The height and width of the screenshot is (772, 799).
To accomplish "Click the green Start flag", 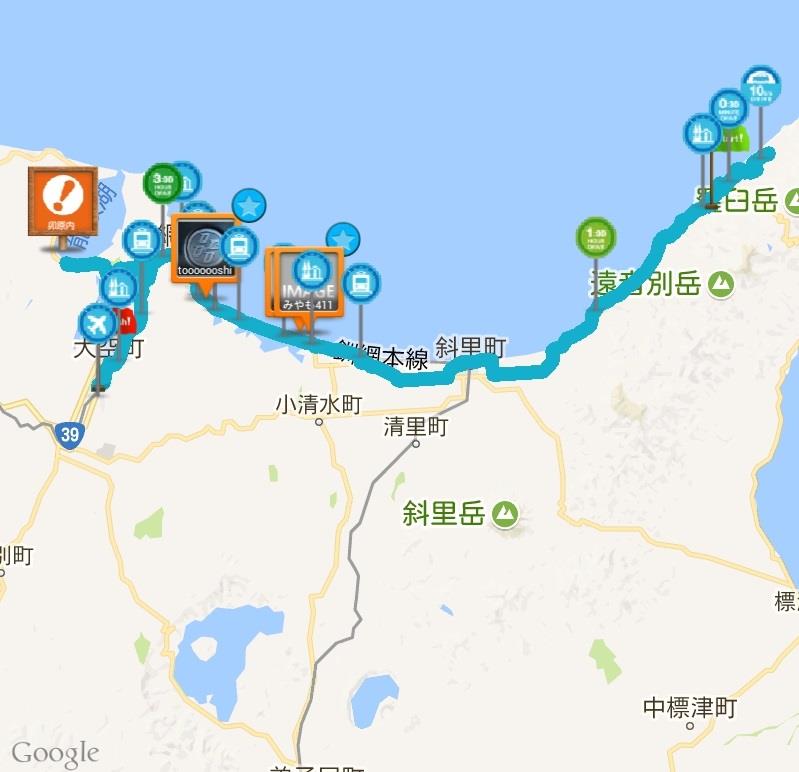I will click(x=734, y=139).
